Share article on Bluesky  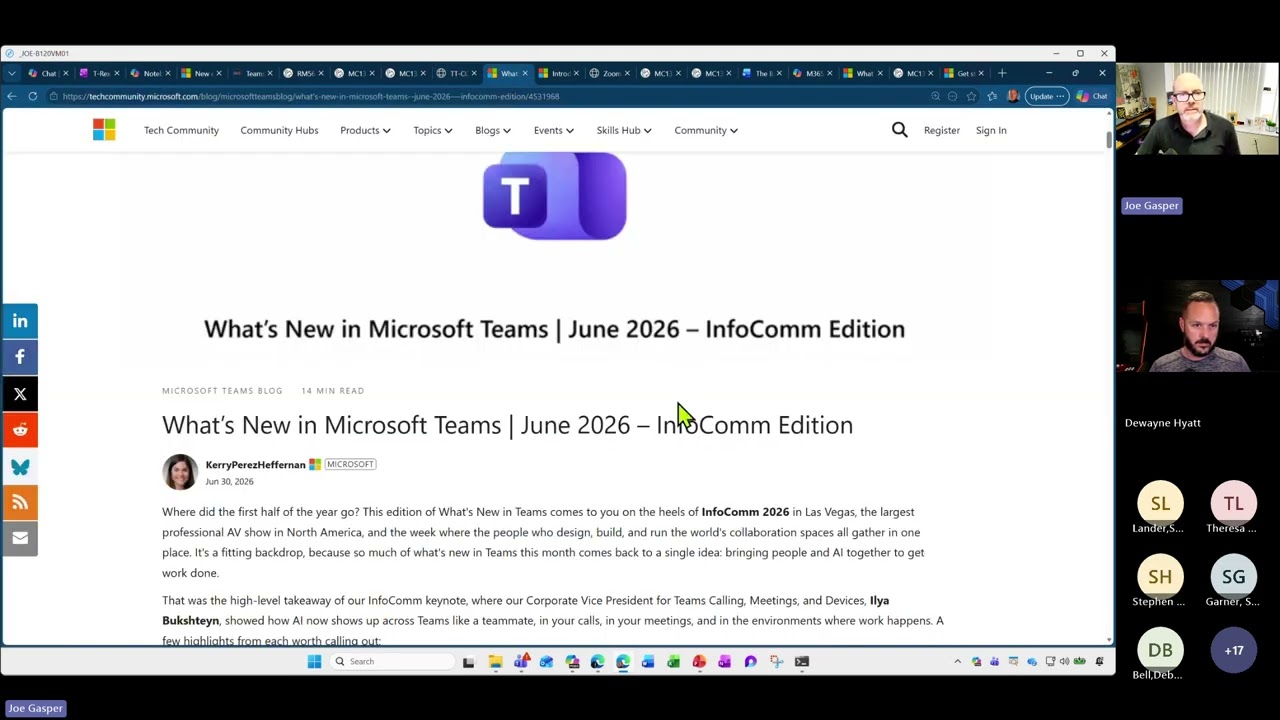[20, 466]
